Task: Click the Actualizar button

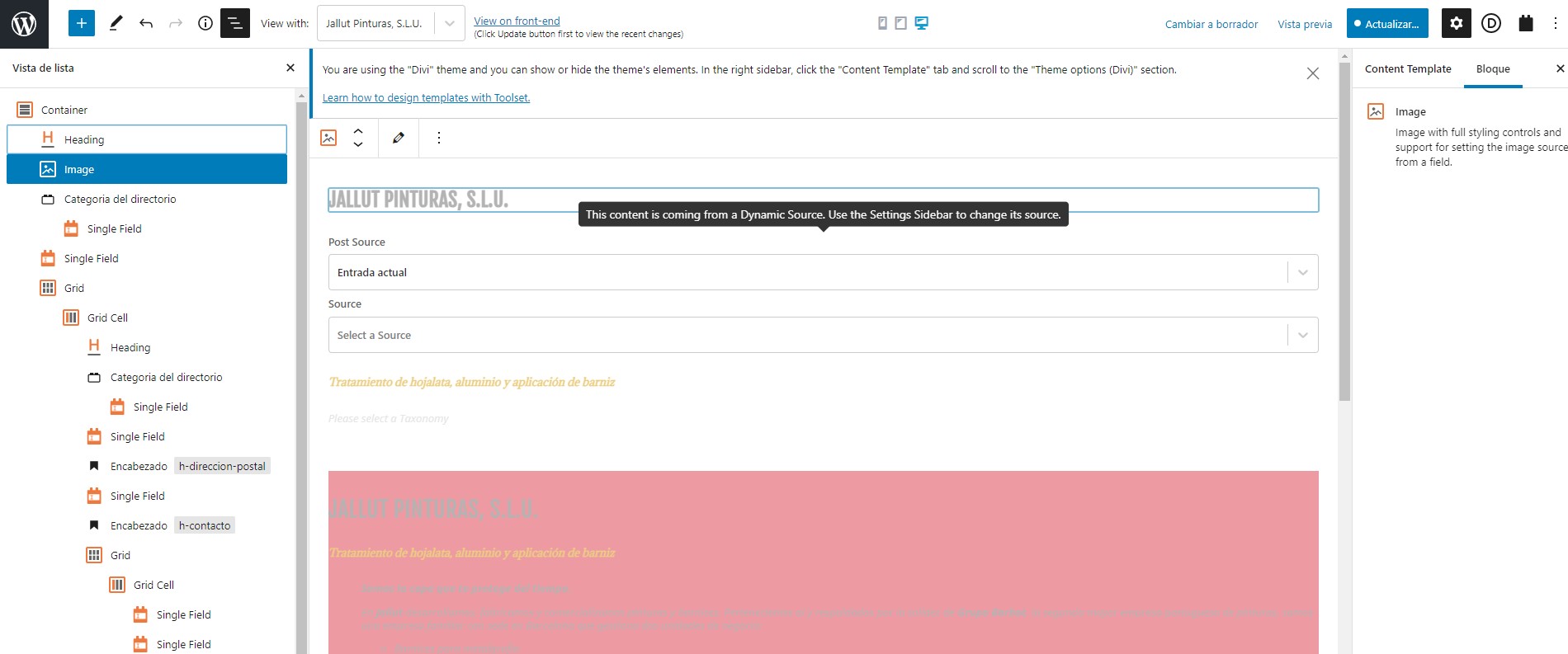Action: pos(1386,24)
